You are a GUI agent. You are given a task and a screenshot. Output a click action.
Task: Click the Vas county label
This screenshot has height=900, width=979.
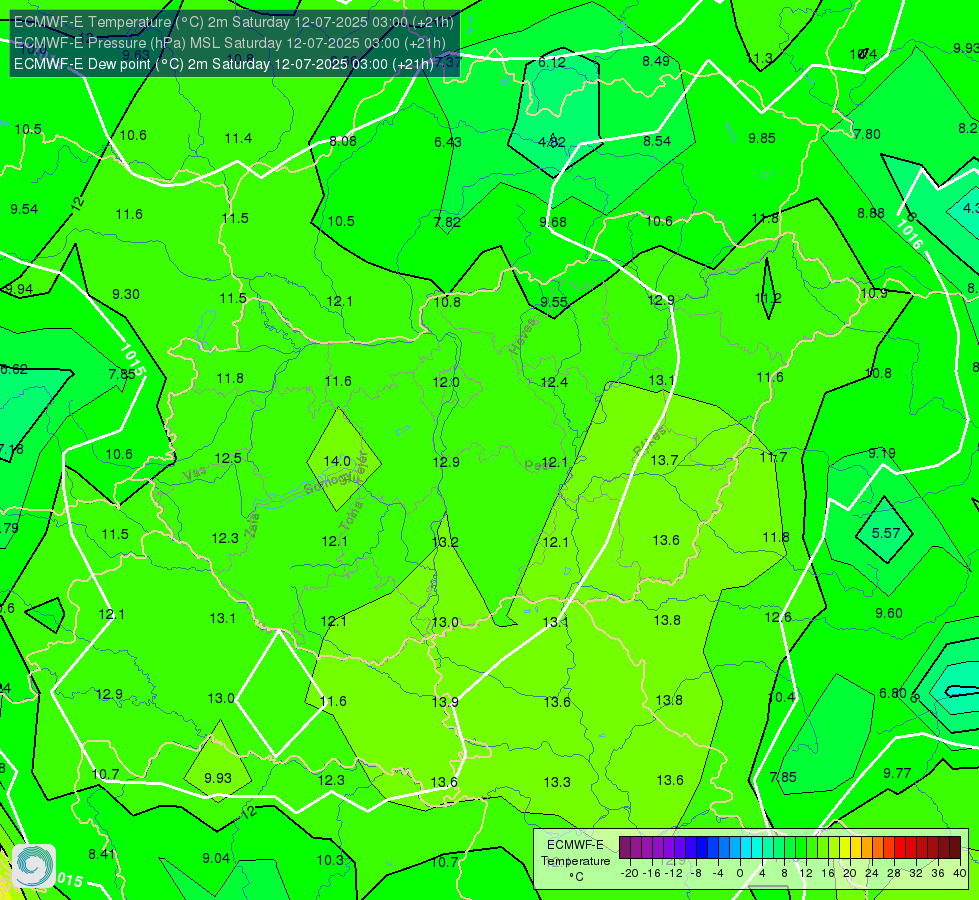tap(195, 475)
